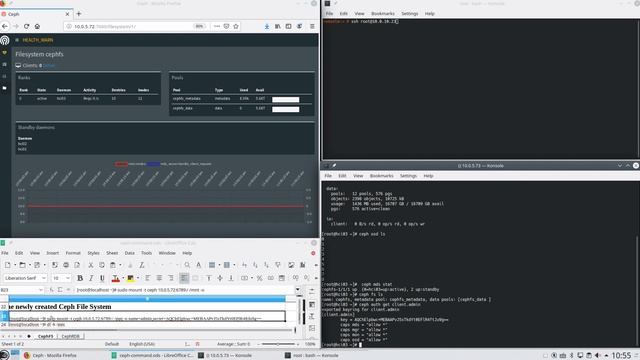Click the cephfs_data pool usage bar
Viewport: 640px width, 360px height.
coord(286,109)
